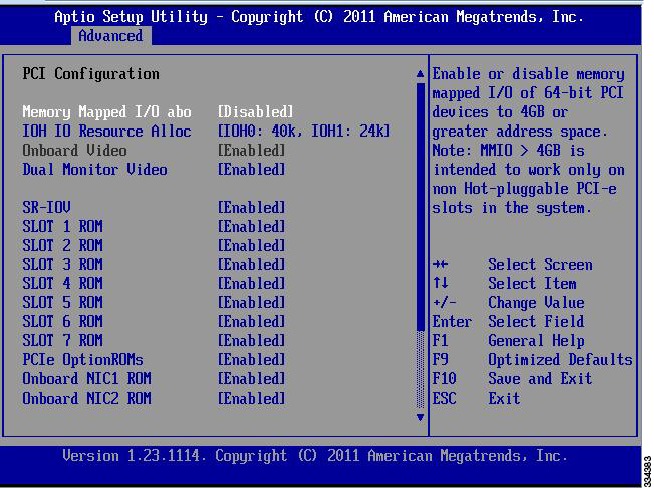Toggle SLOT 1 ROM Enabled setting
This screenshot has width=654, height=488.
point(252,226)
